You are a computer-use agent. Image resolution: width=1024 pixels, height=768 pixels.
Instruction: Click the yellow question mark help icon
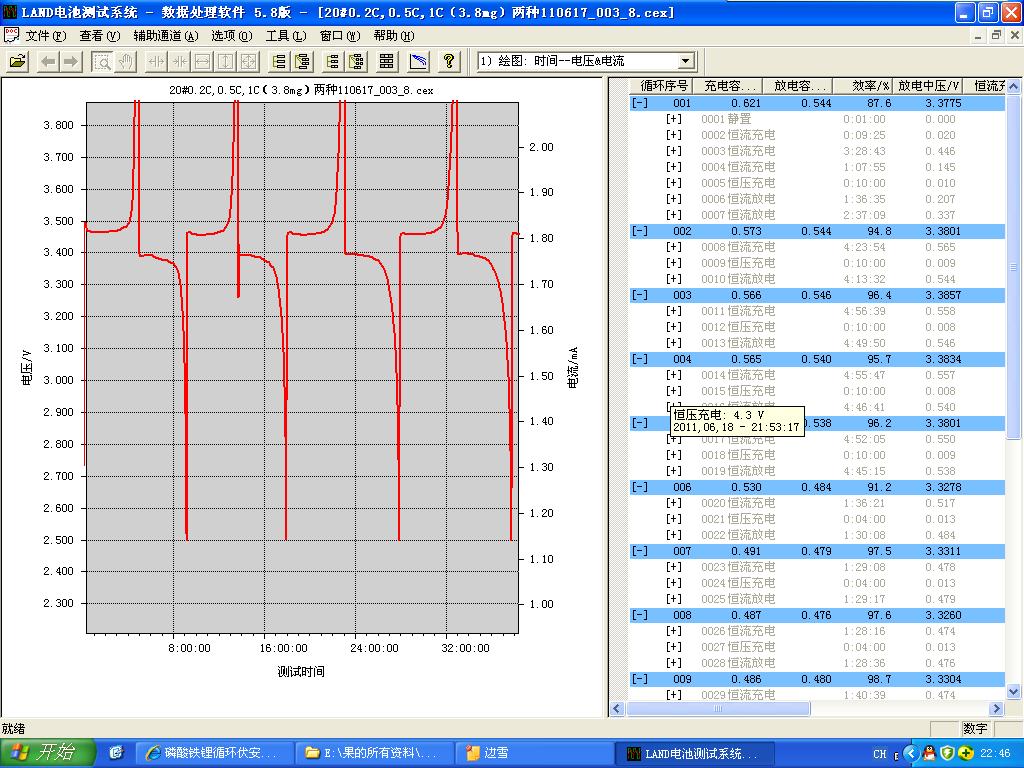(x=450, y=61)
